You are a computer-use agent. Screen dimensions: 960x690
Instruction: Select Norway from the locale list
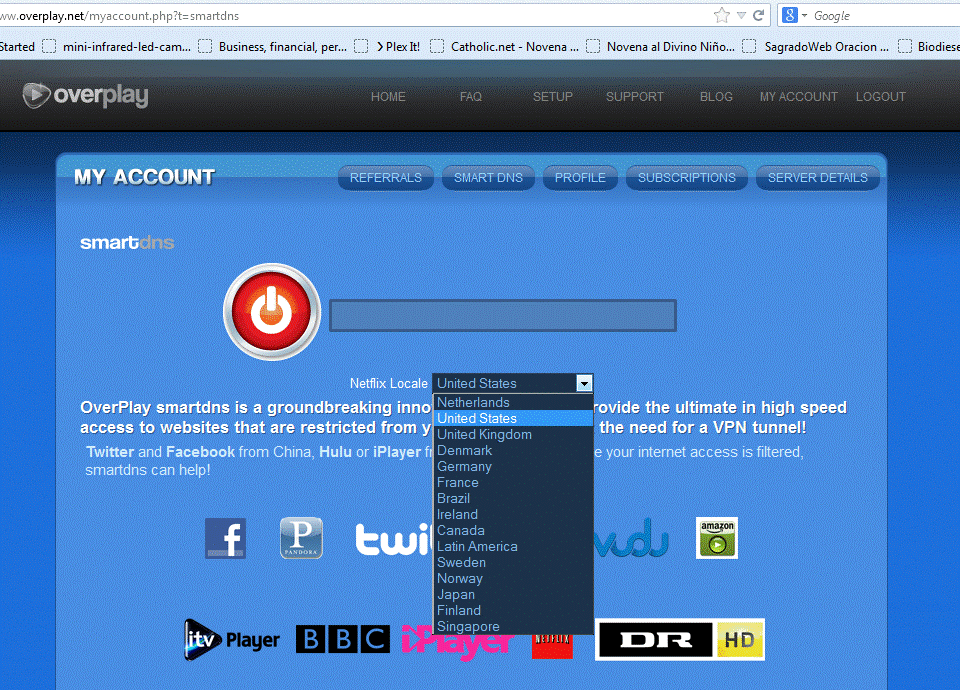pyautogui.click(x=513, y=578)
